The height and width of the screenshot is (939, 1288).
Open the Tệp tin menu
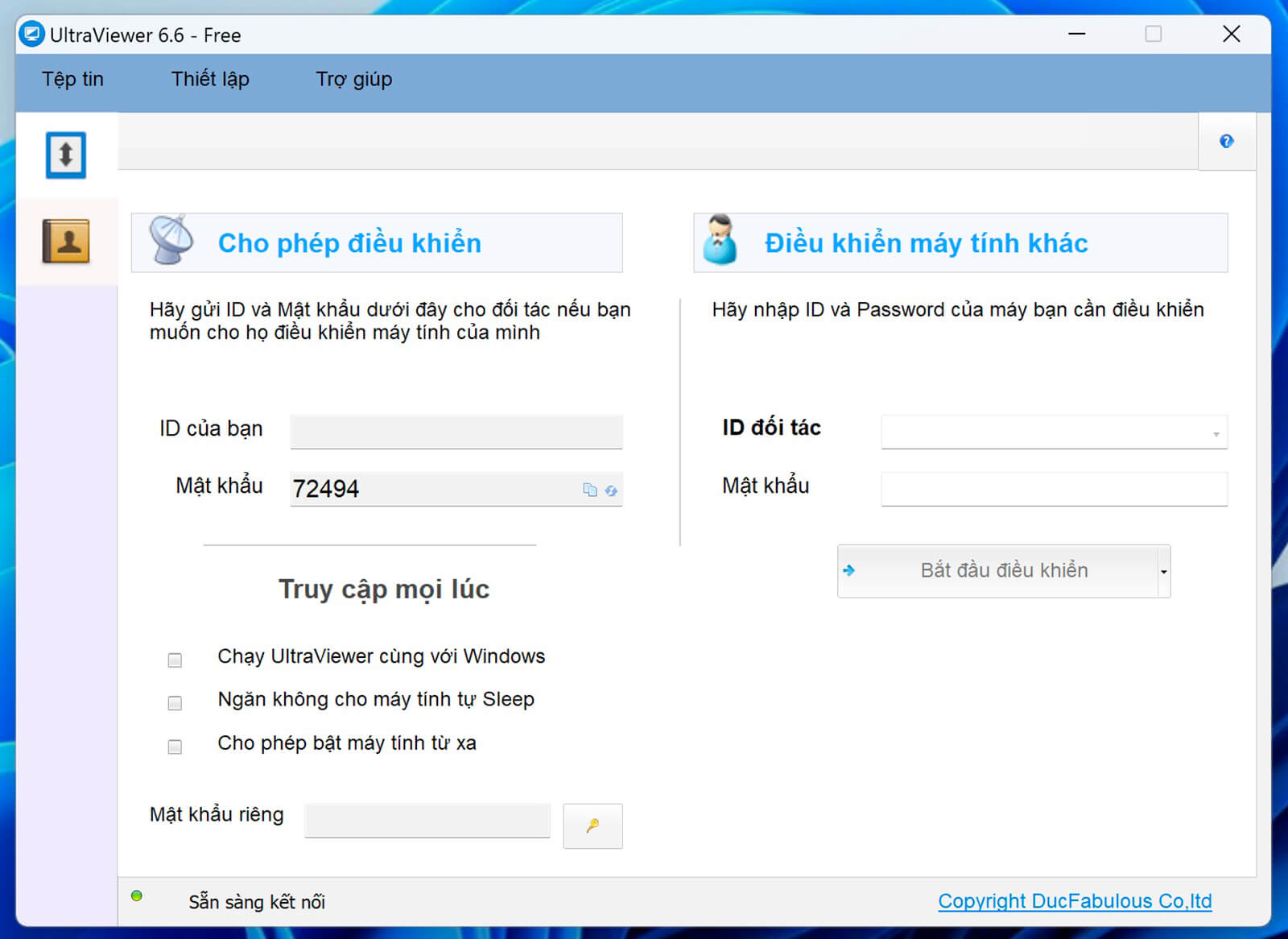click(73, 79)
